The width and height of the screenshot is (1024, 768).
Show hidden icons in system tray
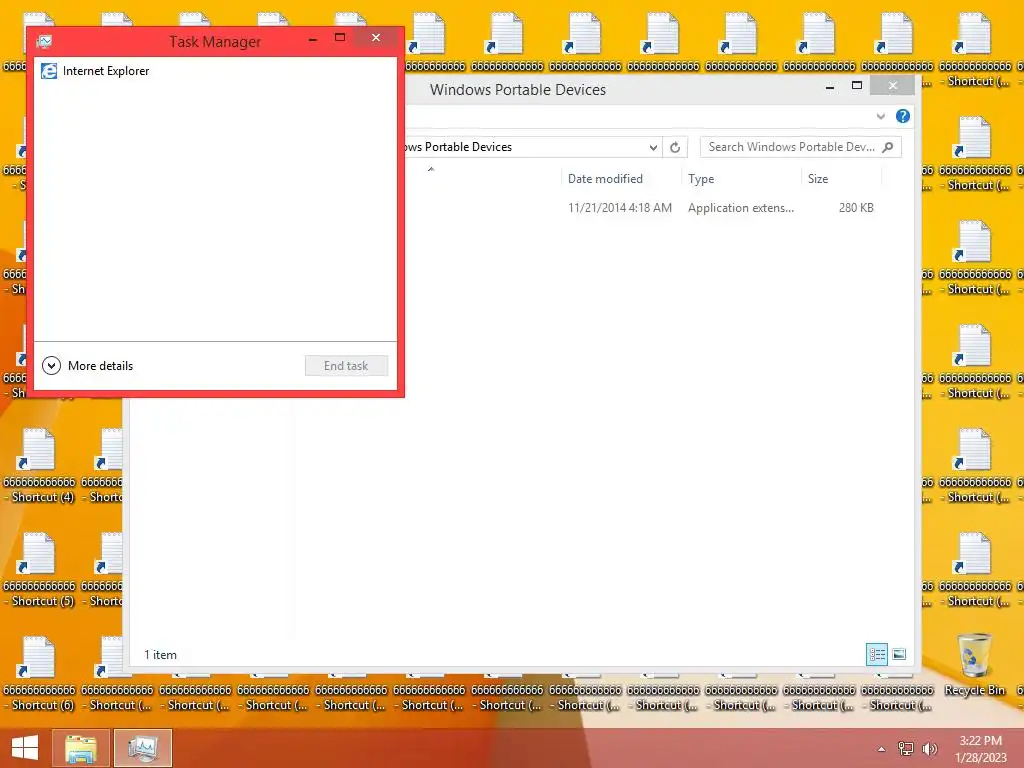pos(882,749)
